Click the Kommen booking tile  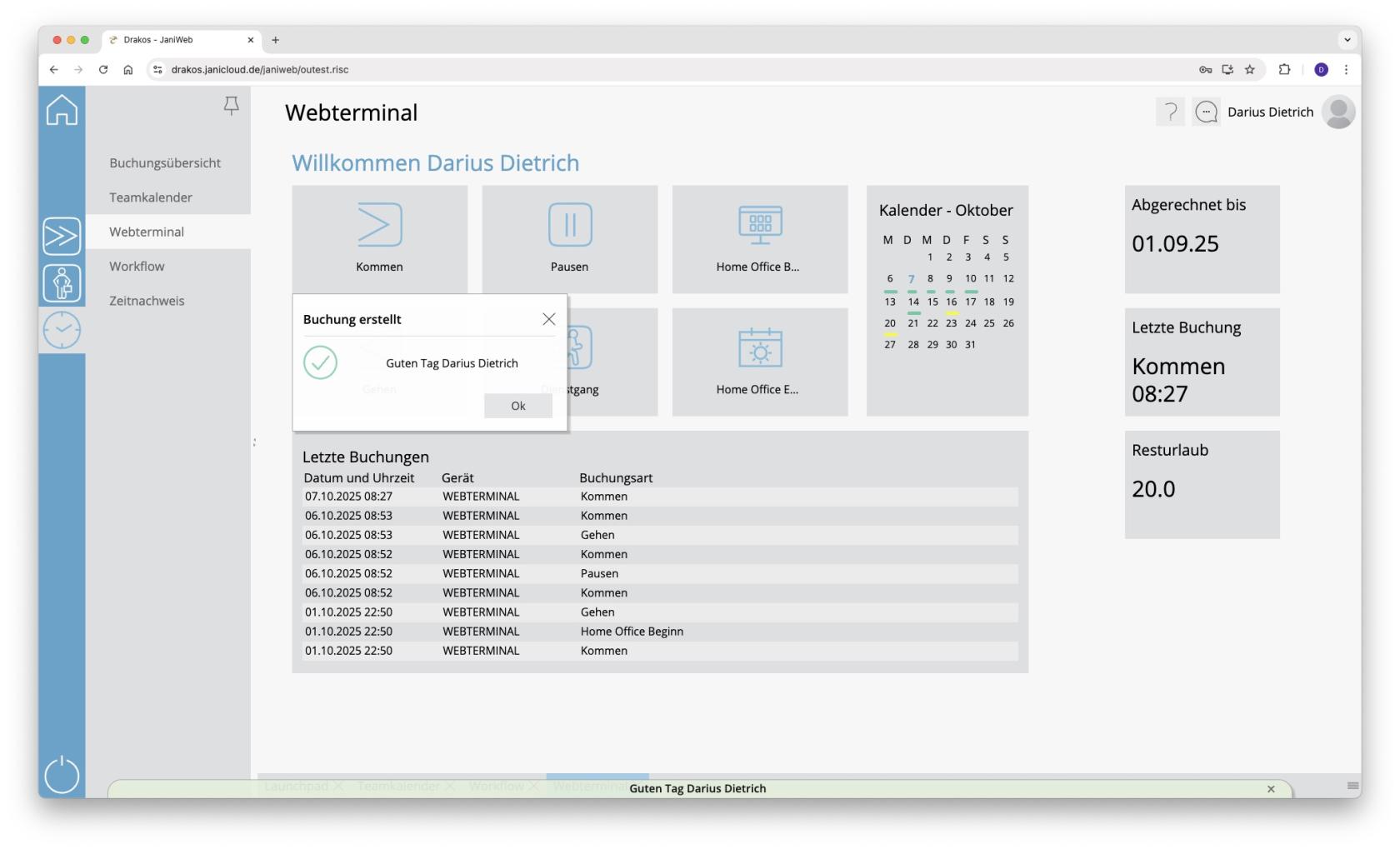(379, 239)
